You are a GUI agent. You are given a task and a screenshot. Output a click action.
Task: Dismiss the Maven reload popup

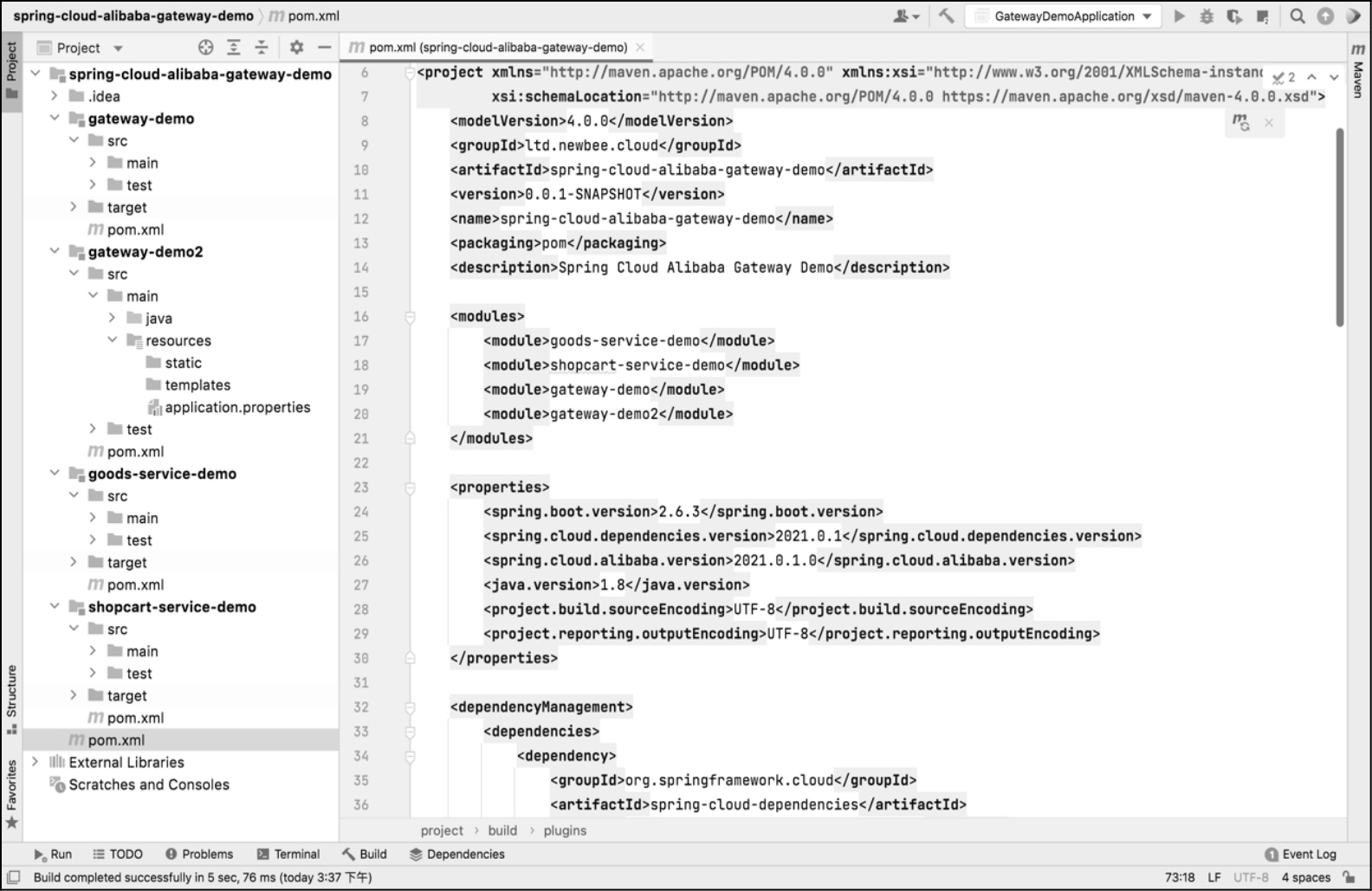click(x=1268, y=123)
